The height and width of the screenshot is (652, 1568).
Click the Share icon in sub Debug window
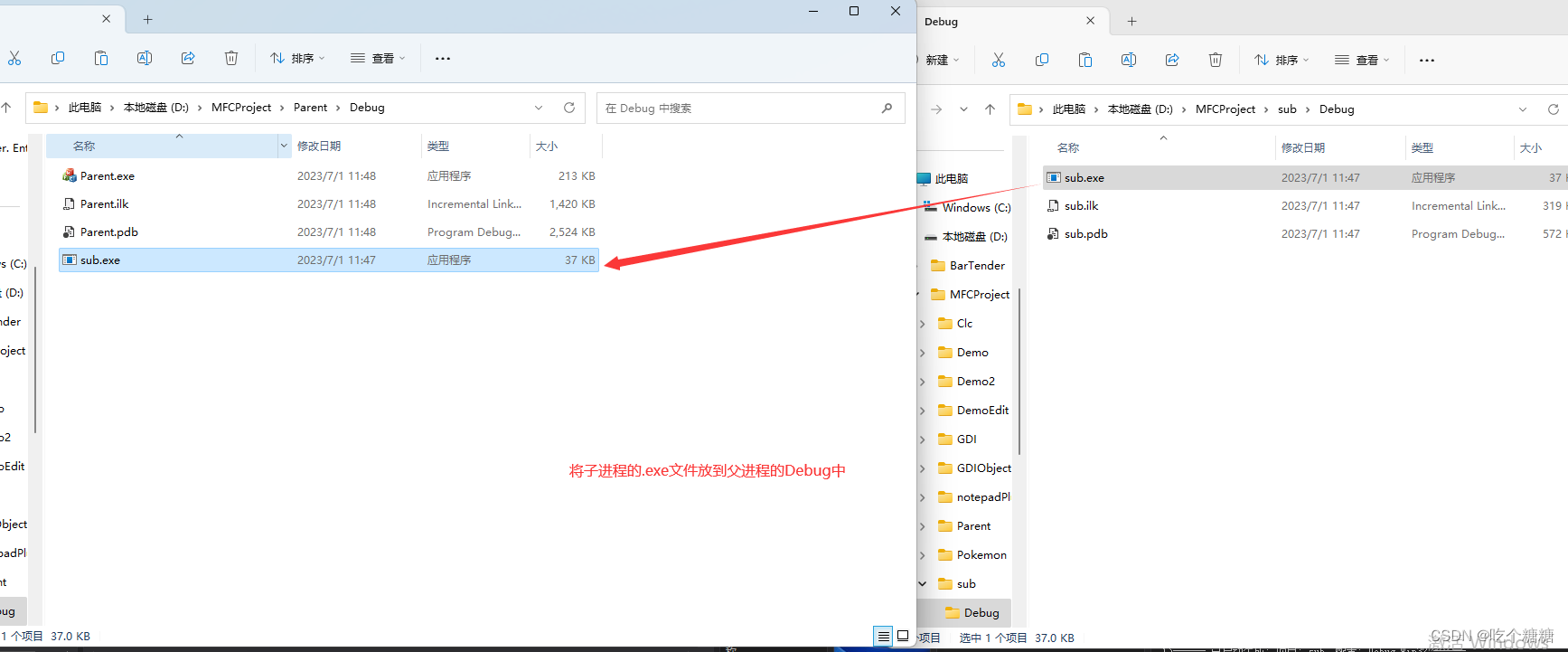pyautogui.click(x=1172, y=60)
